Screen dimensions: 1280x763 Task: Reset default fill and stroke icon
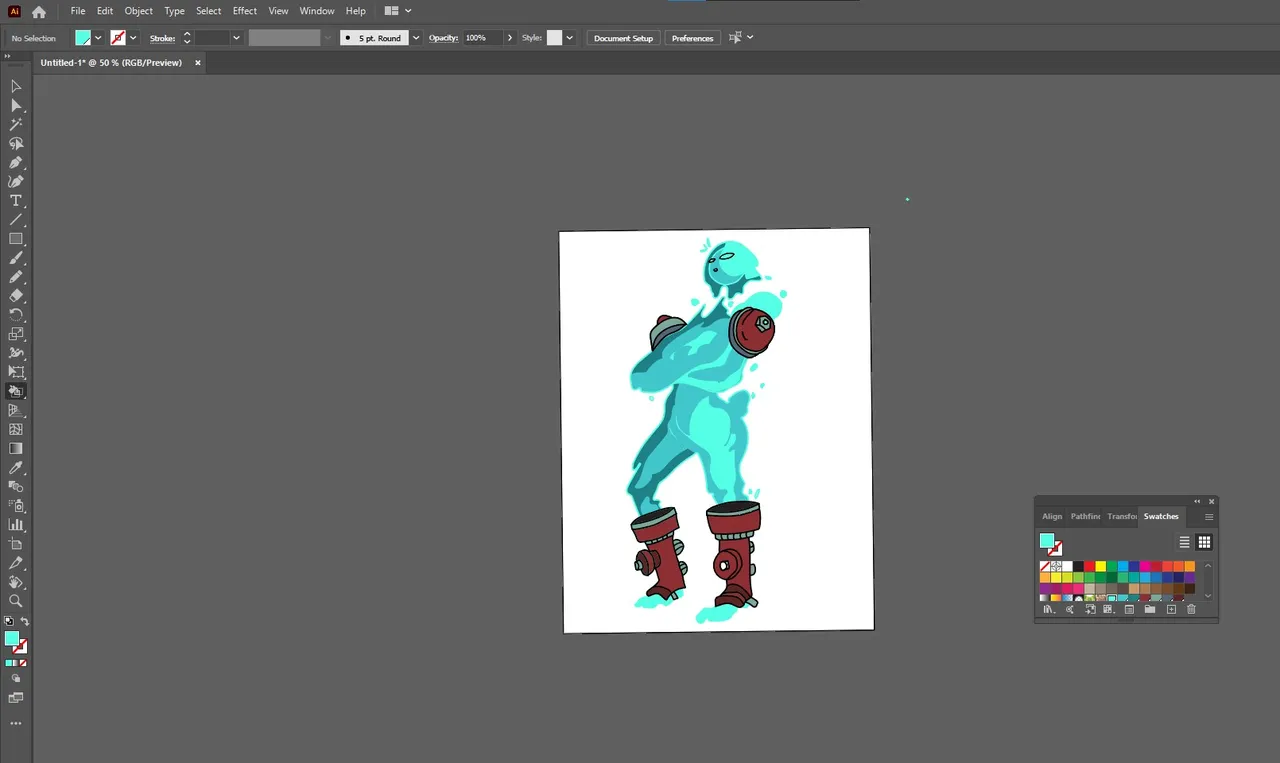click(x=9, y=621)
